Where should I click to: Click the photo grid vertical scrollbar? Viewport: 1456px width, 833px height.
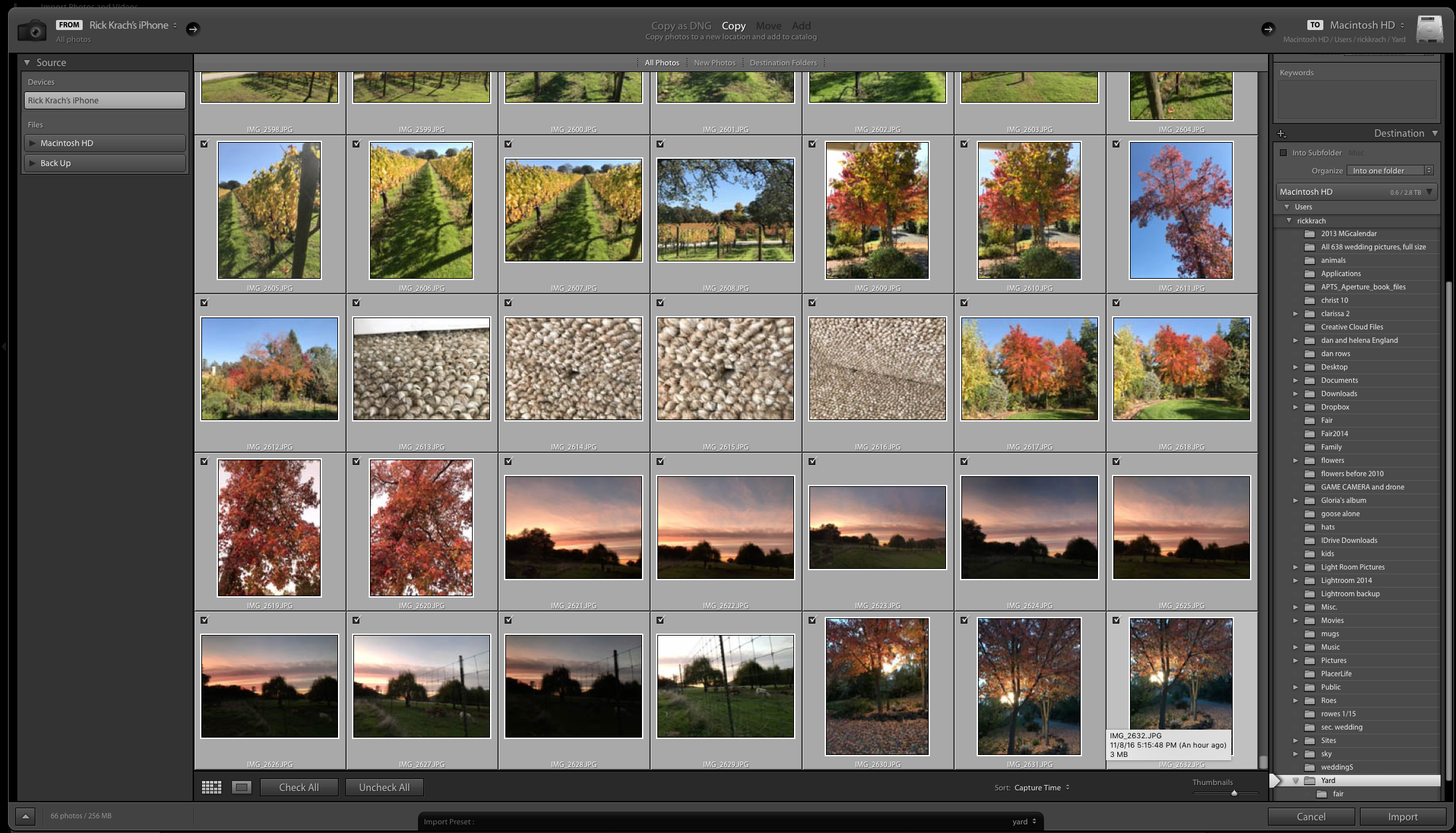(1263, 762)
